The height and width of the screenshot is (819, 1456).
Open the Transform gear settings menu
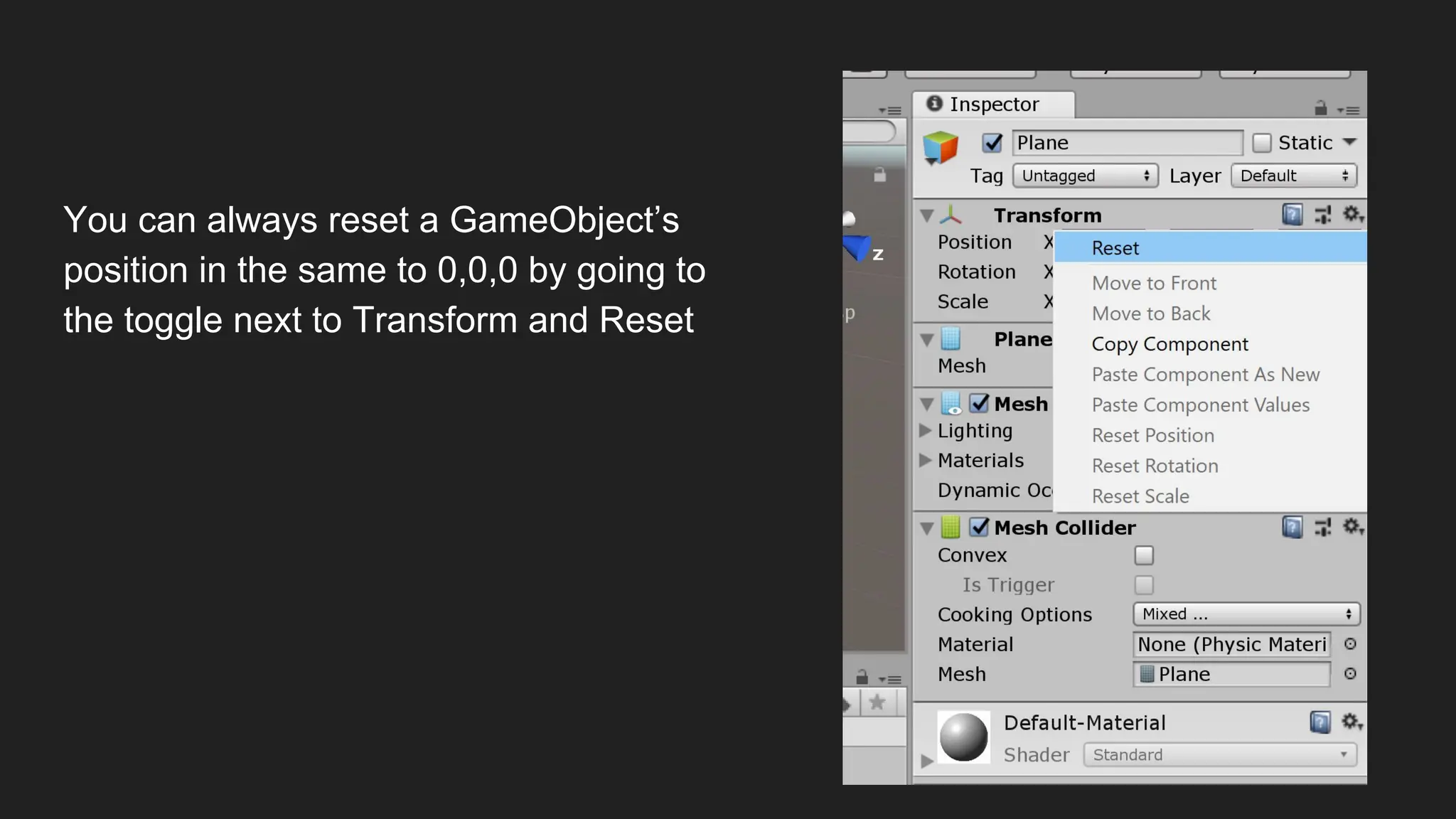1352,214
